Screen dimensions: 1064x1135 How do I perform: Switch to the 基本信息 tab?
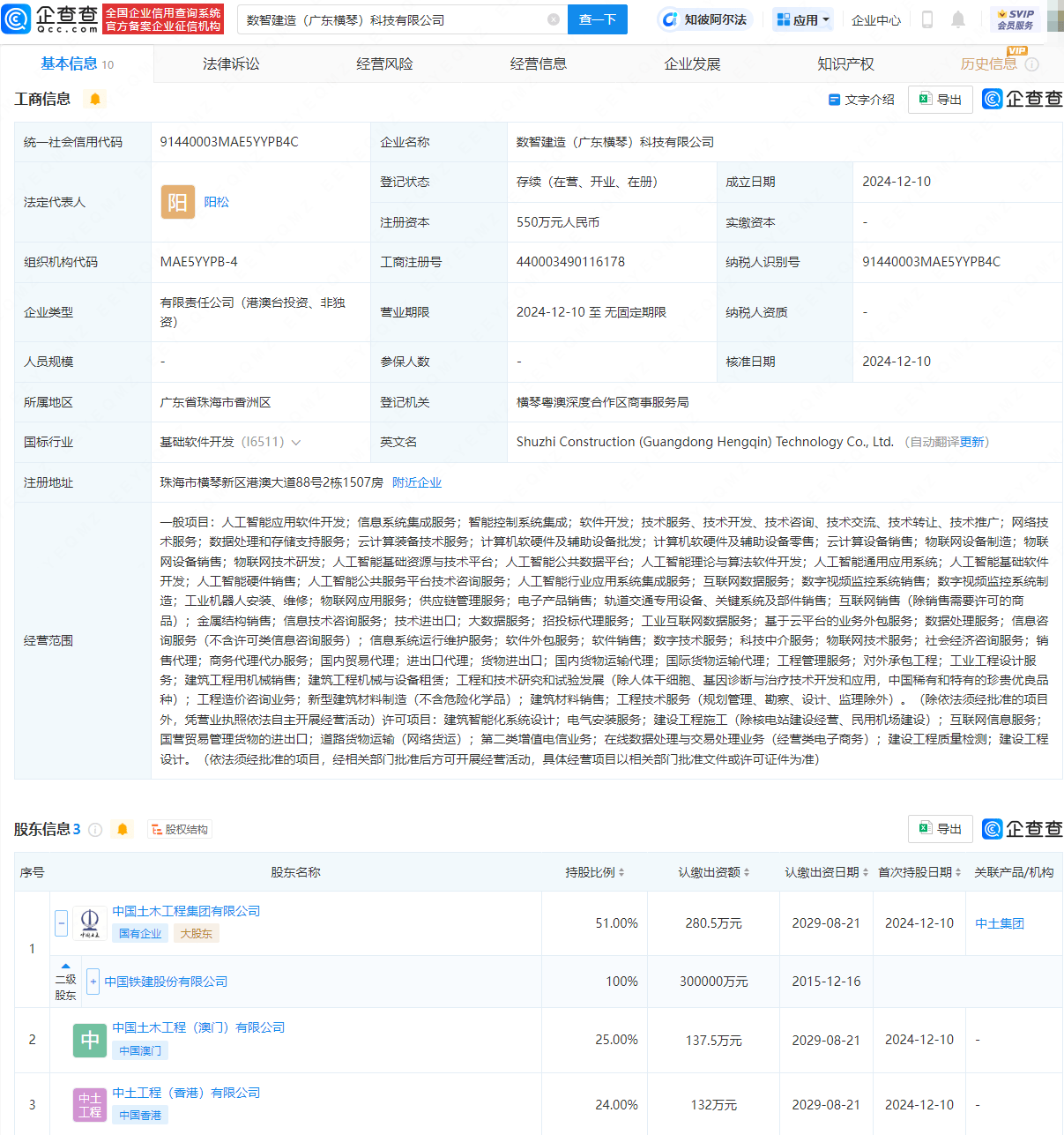point(77,63)
